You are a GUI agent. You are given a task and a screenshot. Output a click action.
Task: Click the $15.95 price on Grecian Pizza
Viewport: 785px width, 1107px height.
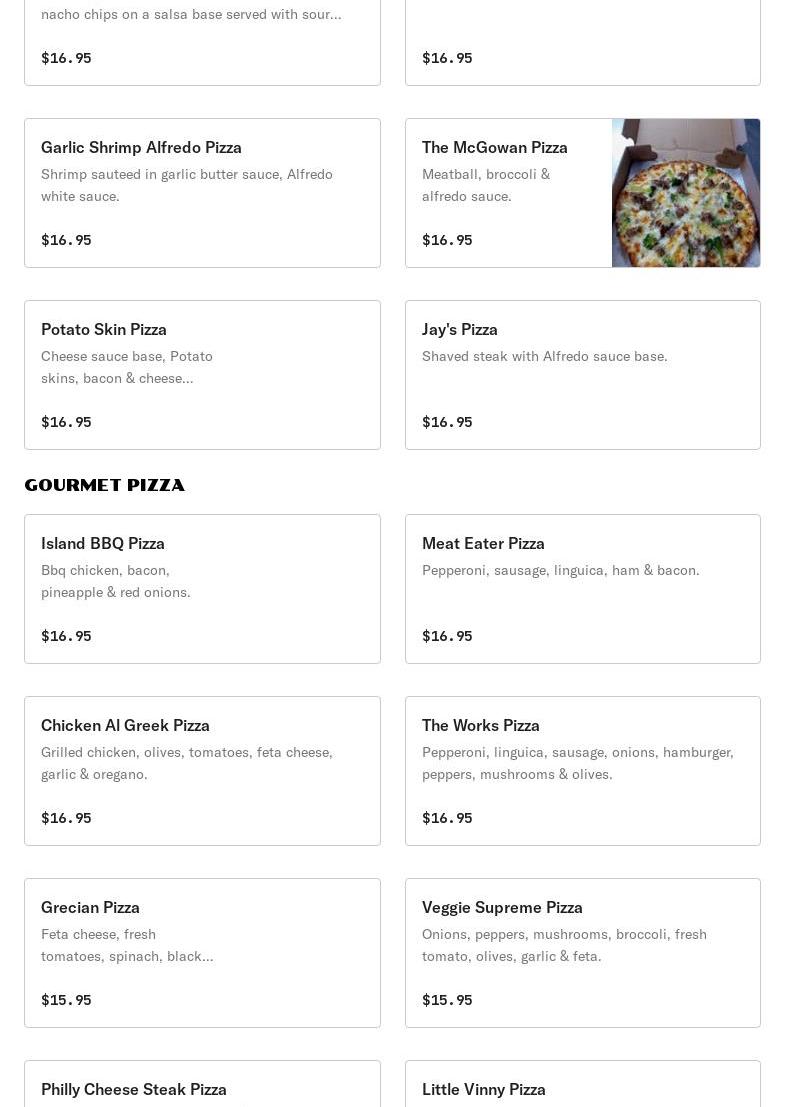(x=66, y=1000)
